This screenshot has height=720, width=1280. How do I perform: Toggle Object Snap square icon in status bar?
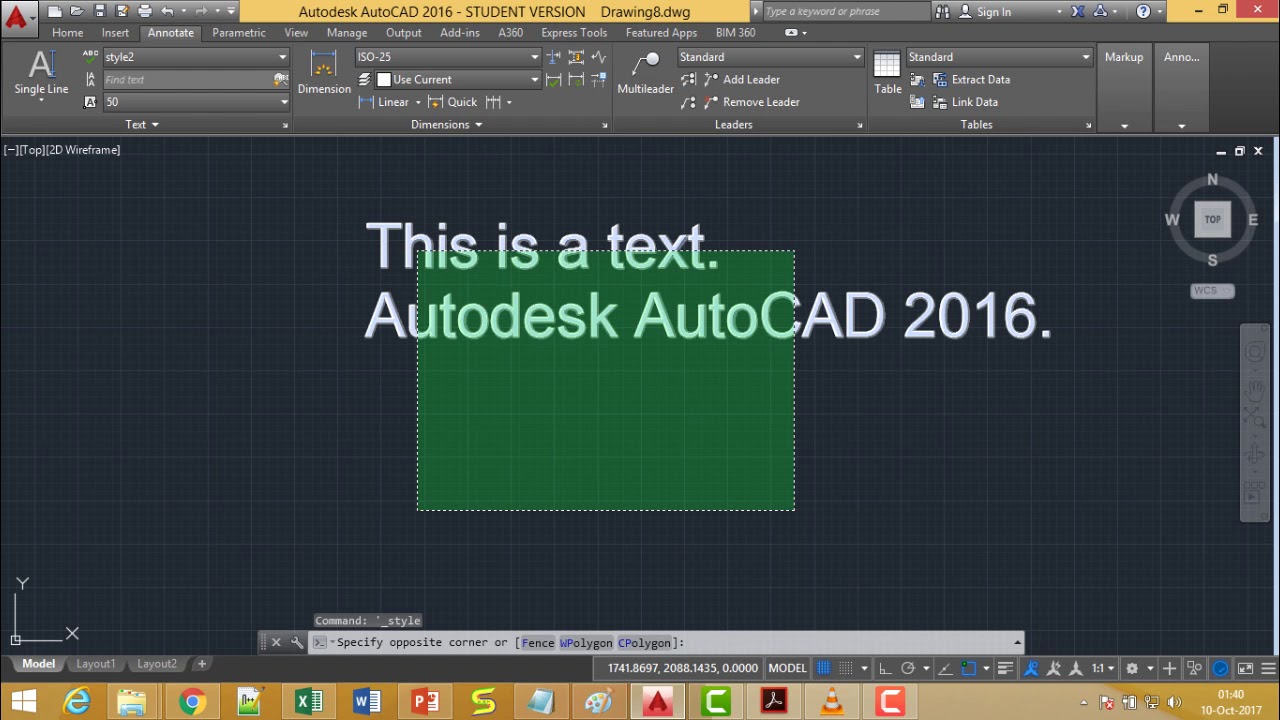coord(968,668)
